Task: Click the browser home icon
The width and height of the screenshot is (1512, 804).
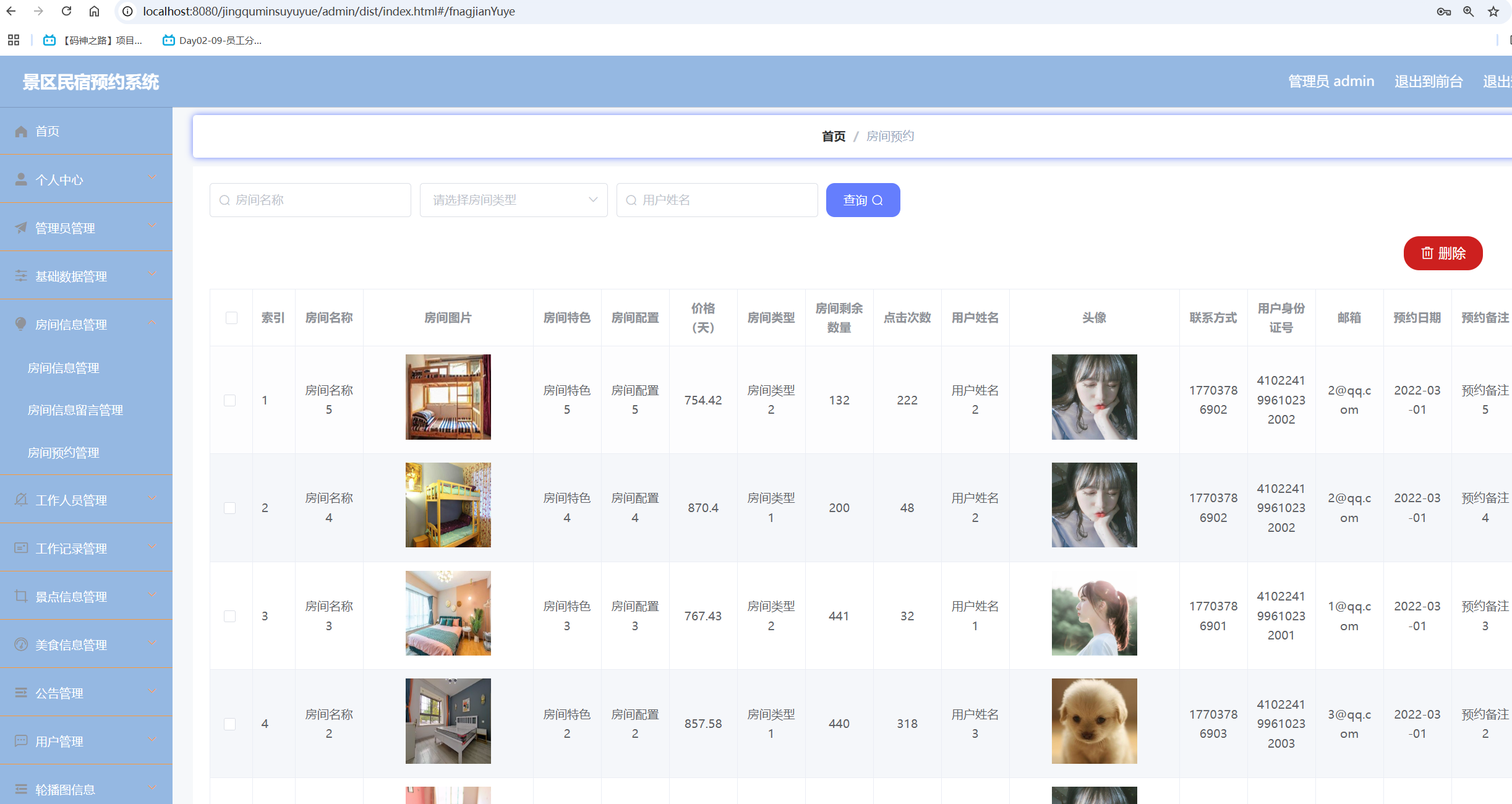Action: (x=94, y=11)
